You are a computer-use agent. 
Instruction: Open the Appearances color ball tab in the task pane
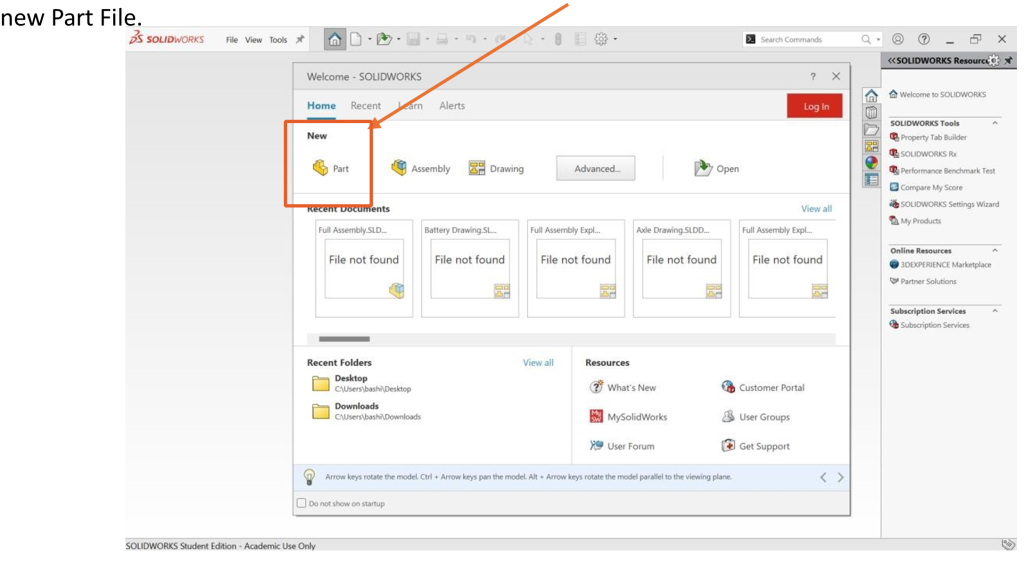click(871, 163)
